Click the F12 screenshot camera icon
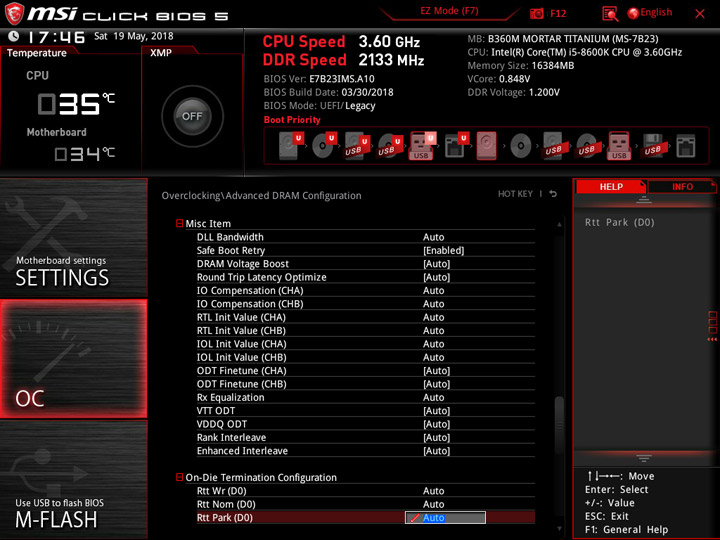The height and width of the screenshot is (540, 720). [536, 14]
